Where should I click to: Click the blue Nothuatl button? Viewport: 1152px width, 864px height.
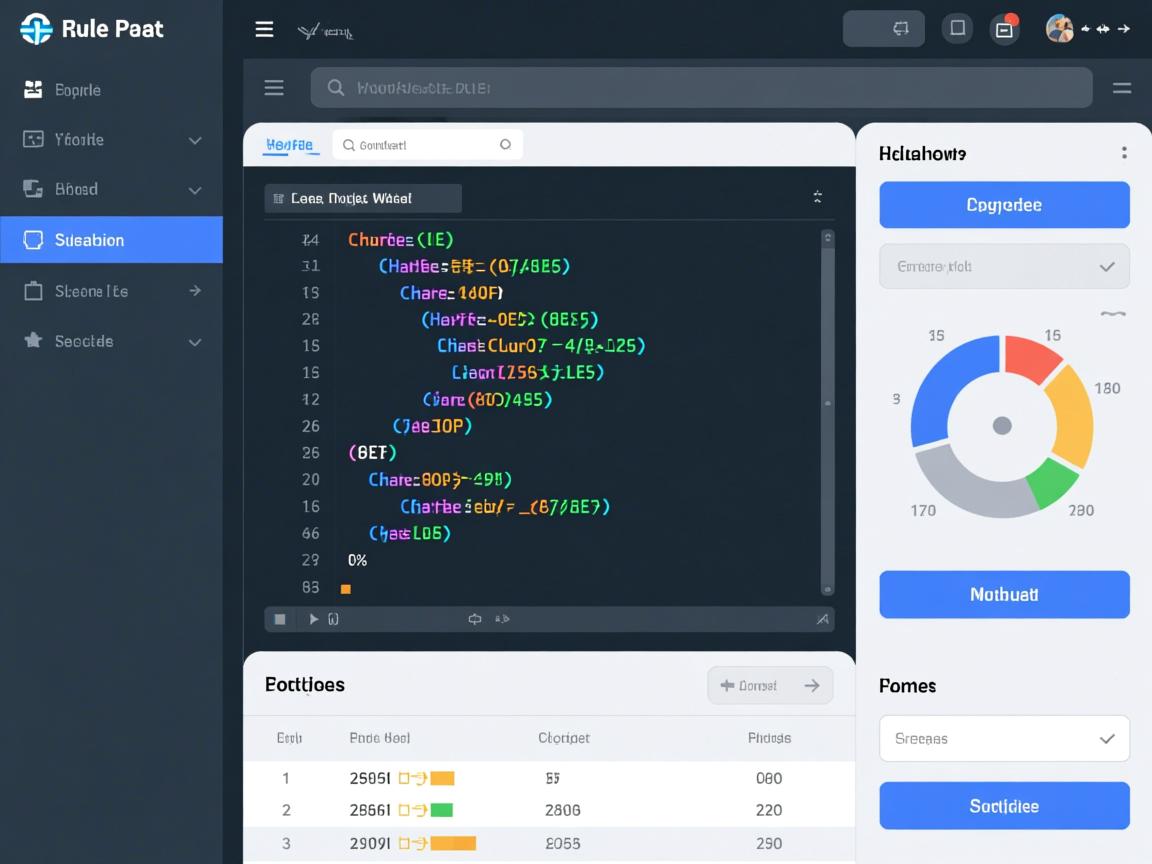[x=1004, y=595]
